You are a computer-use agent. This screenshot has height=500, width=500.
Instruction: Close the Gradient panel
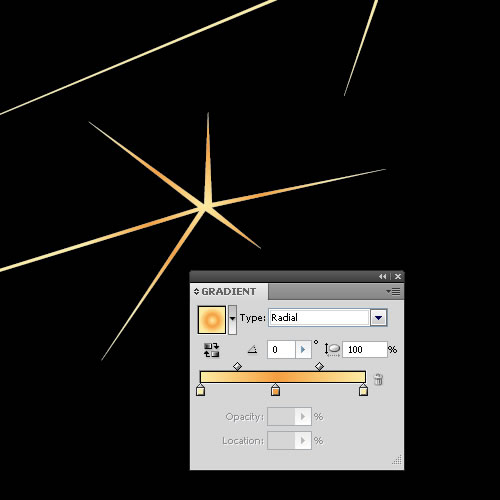click(x=398, y=276)
